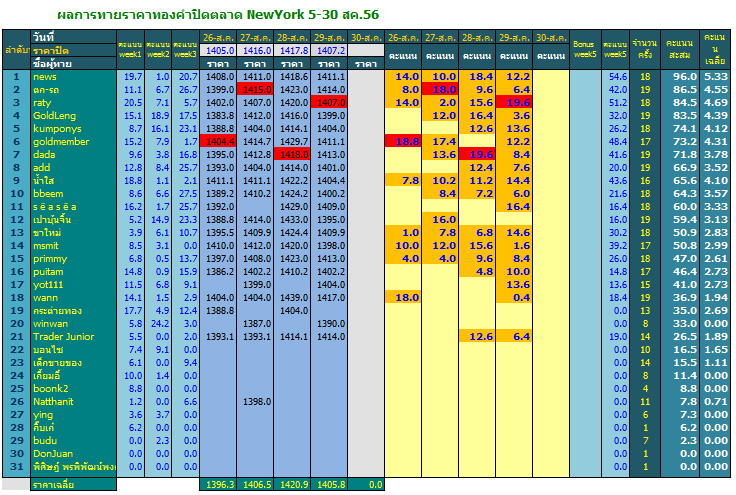
Task: Select cumulative score 83.5 in GoldLeng row
Action: tap(679, 115)
